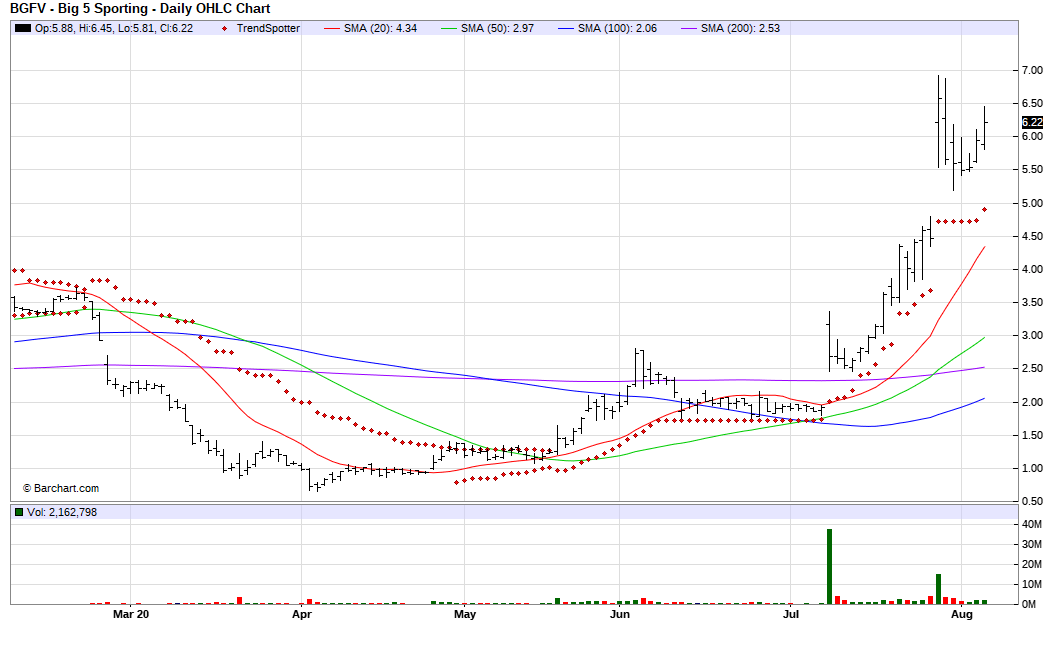The image size is (1060, 645).
Task: Click the red SMA (20) legend line
Action: pos(331,28)
